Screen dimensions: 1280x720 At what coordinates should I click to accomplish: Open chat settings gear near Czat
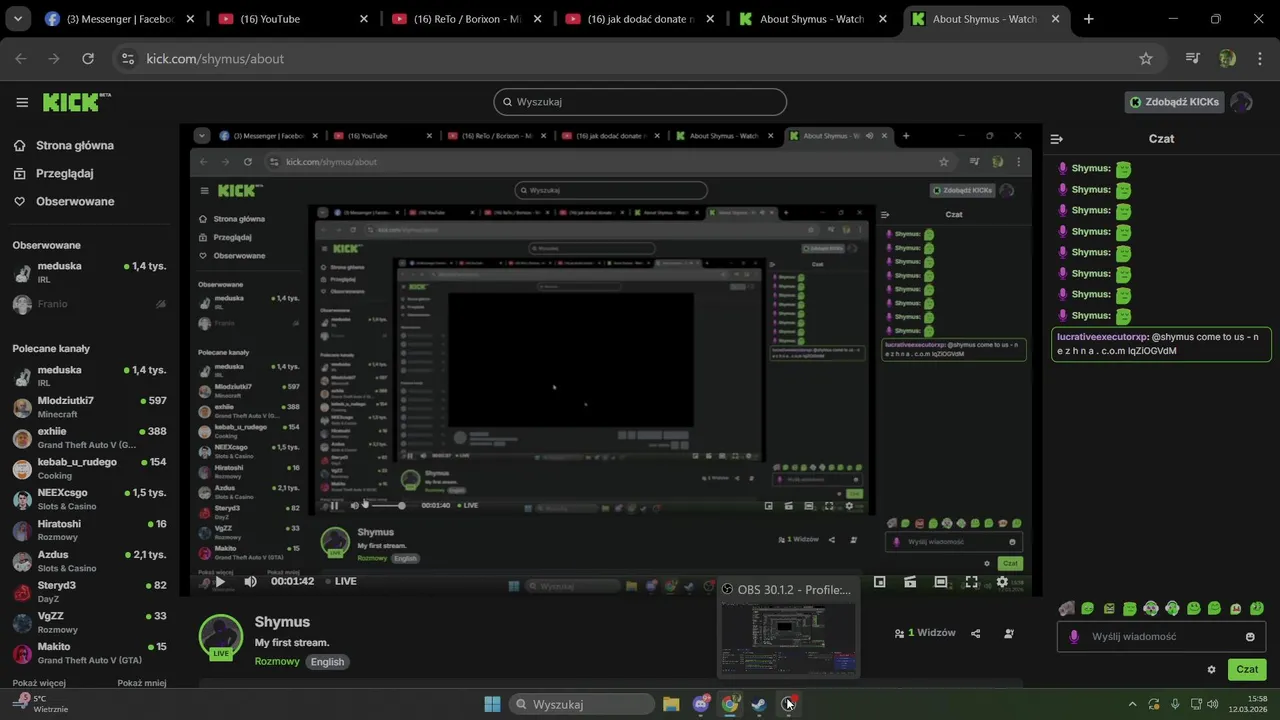coord(1211,669)
